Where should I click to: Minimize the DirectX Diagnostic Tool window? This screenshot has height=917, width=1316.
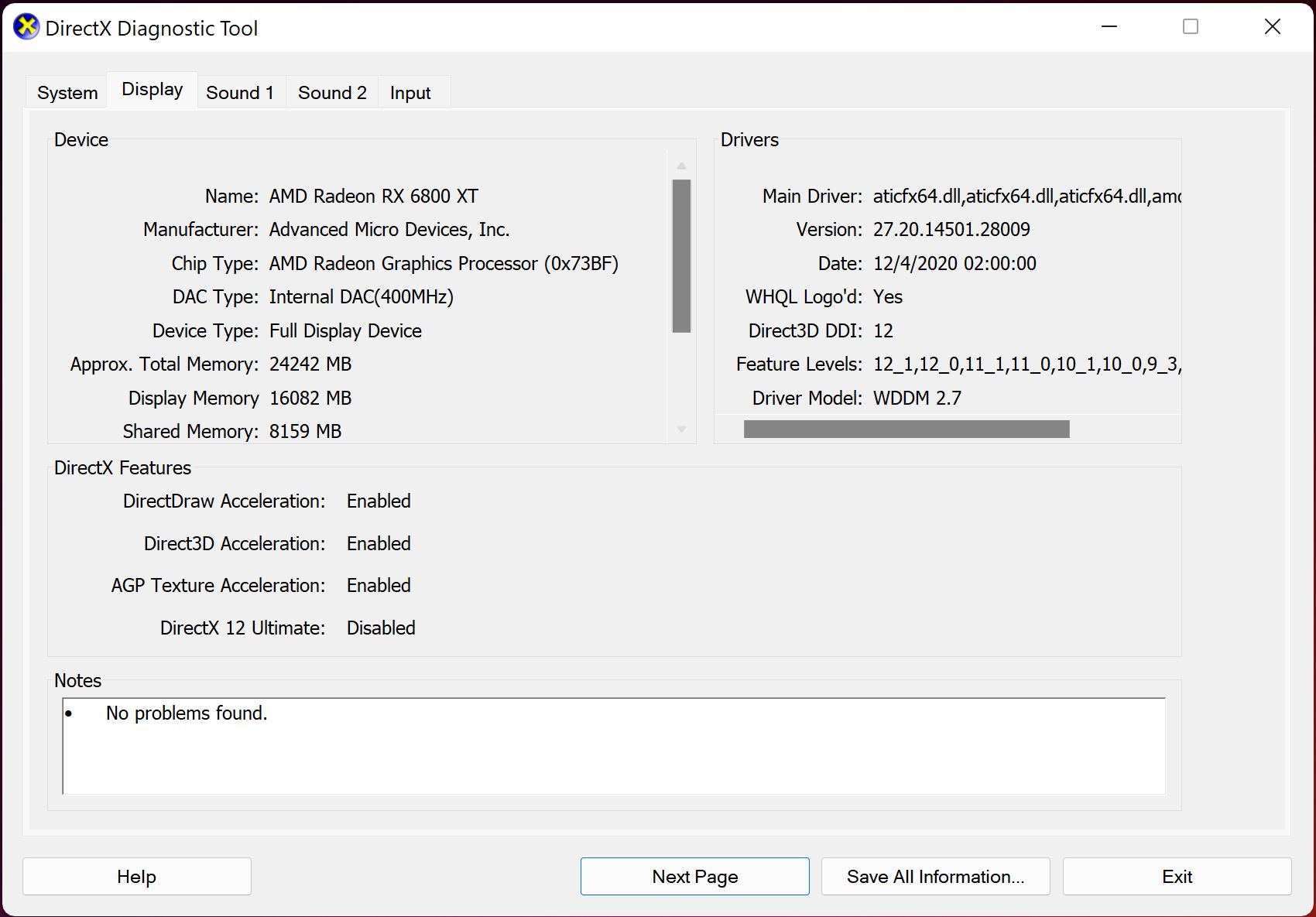point(1109,27)
